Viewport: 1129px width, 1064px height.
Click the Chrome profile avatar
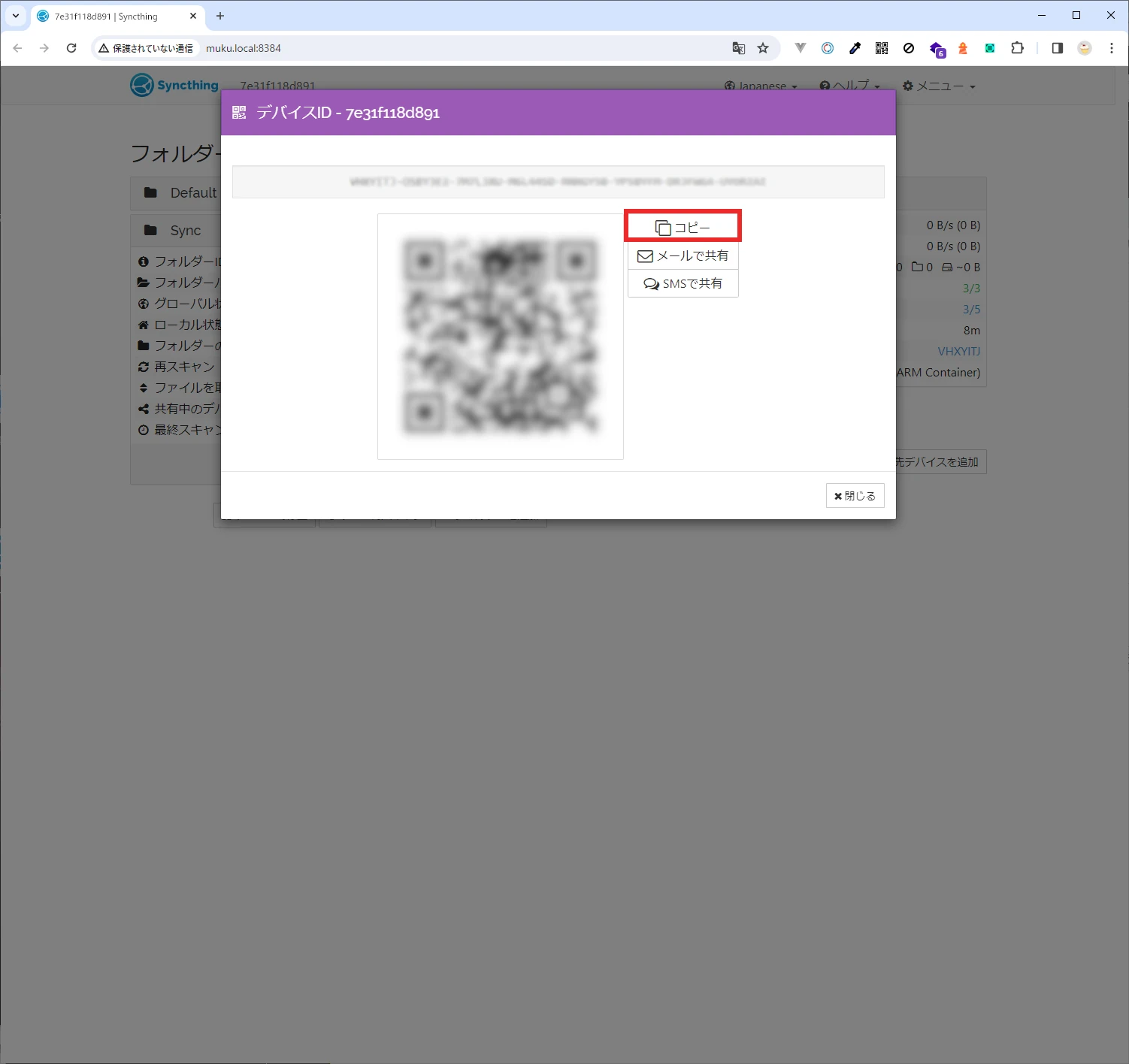(x=1084, y=48)
